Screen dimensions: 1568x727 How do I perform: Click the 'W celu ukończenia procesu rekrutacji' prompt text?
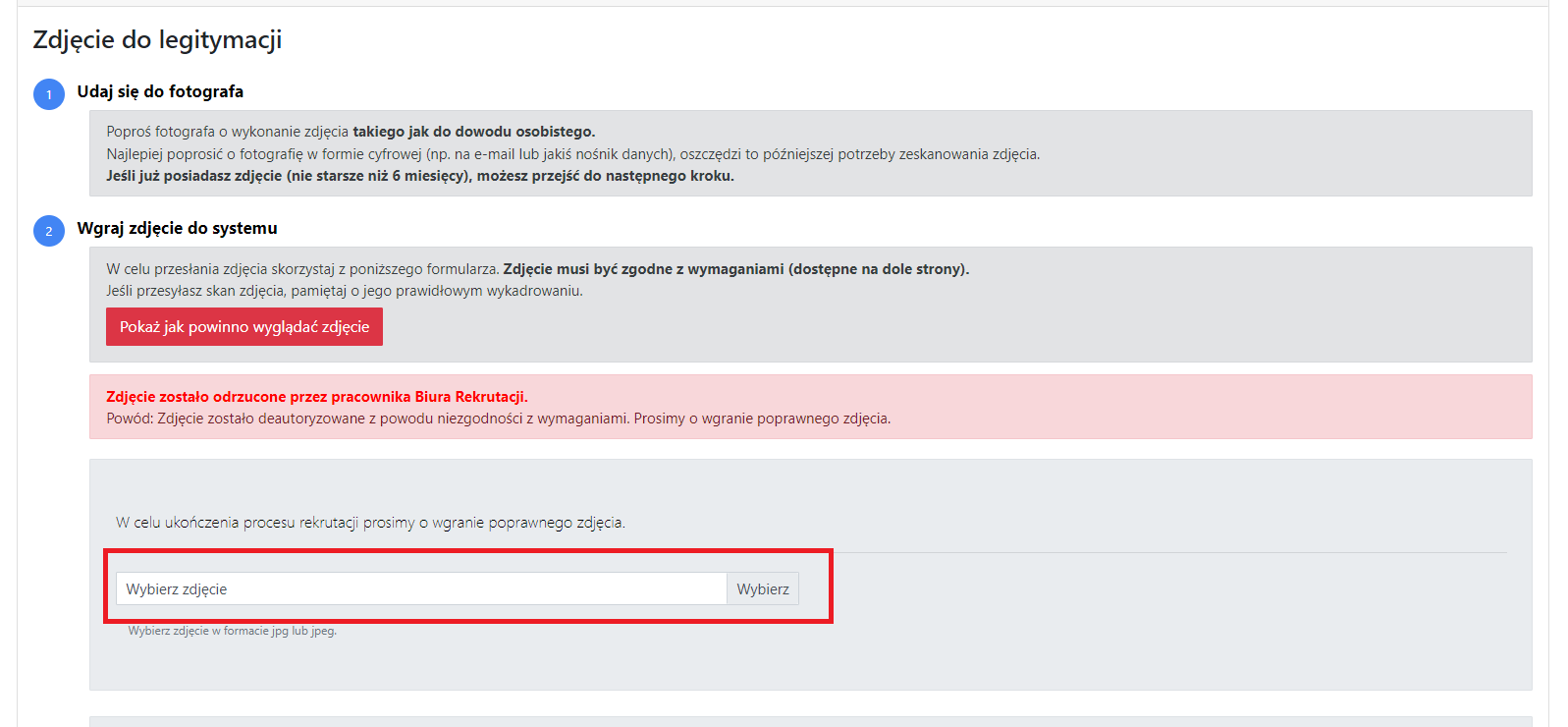pyautogui.click(x=370, y=523)
